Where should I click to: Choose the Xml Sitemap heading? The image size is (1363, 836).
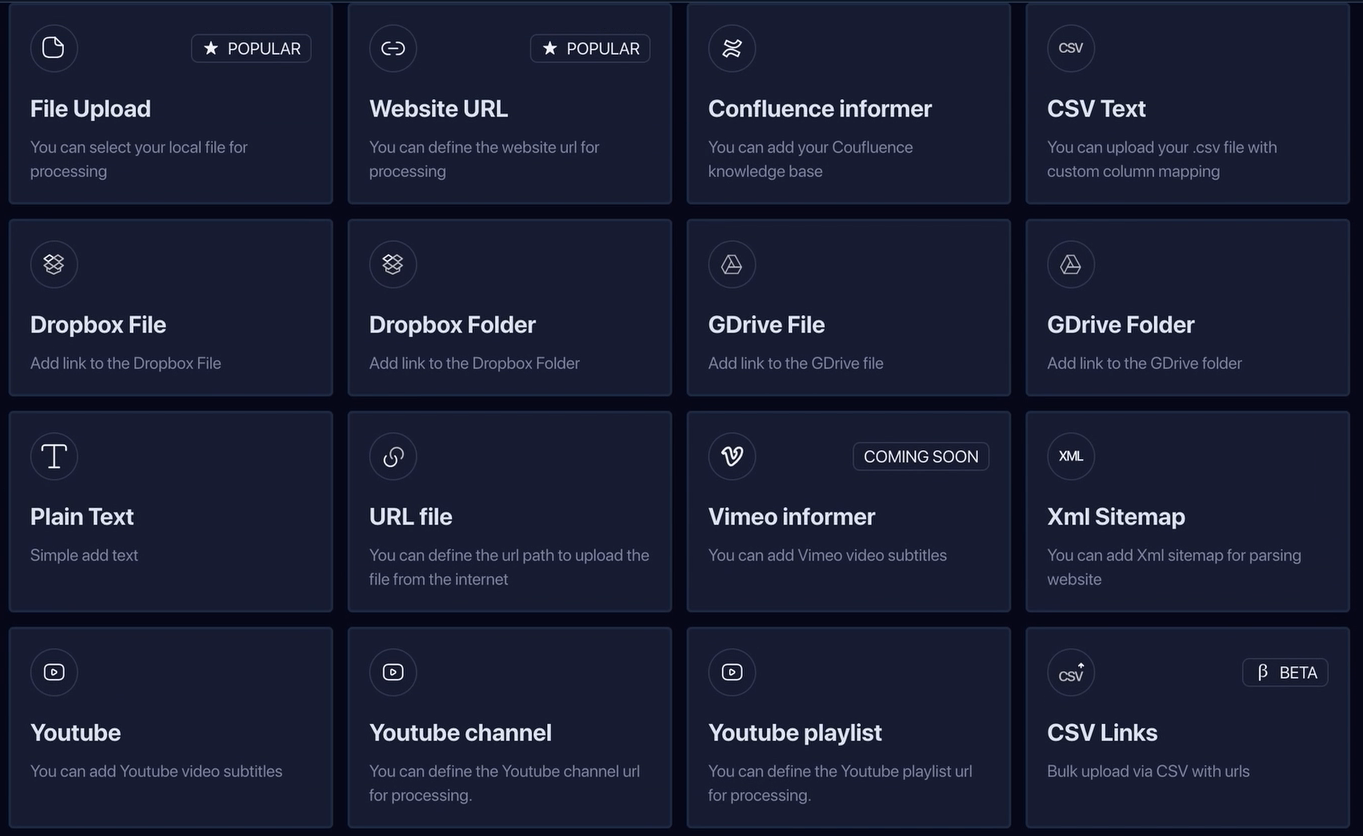click(x=1116, y=516)
